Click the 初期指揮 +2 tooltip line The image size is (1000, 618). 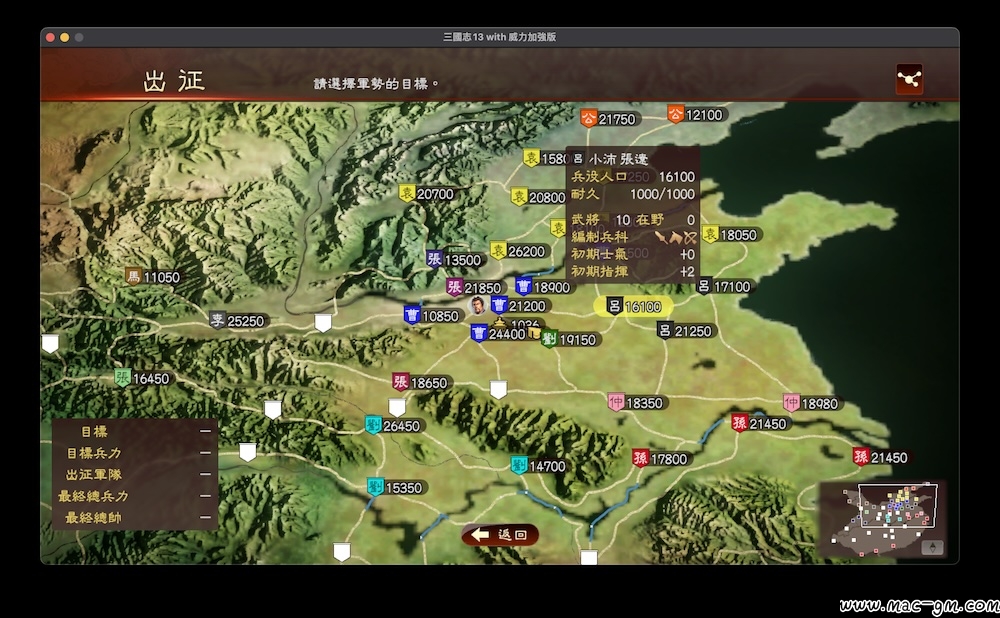pyautogui.click(x=633, y=271)
